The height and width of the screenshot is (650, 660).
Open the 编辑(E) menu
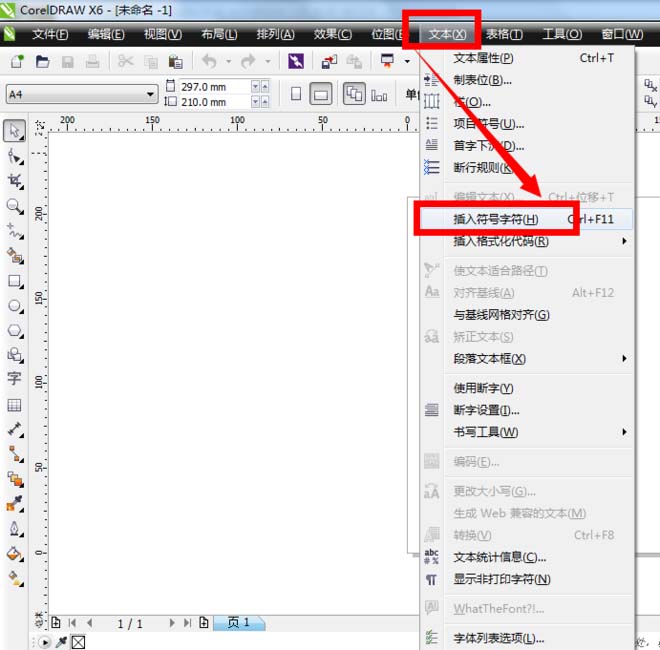click(x=106, y=34)
